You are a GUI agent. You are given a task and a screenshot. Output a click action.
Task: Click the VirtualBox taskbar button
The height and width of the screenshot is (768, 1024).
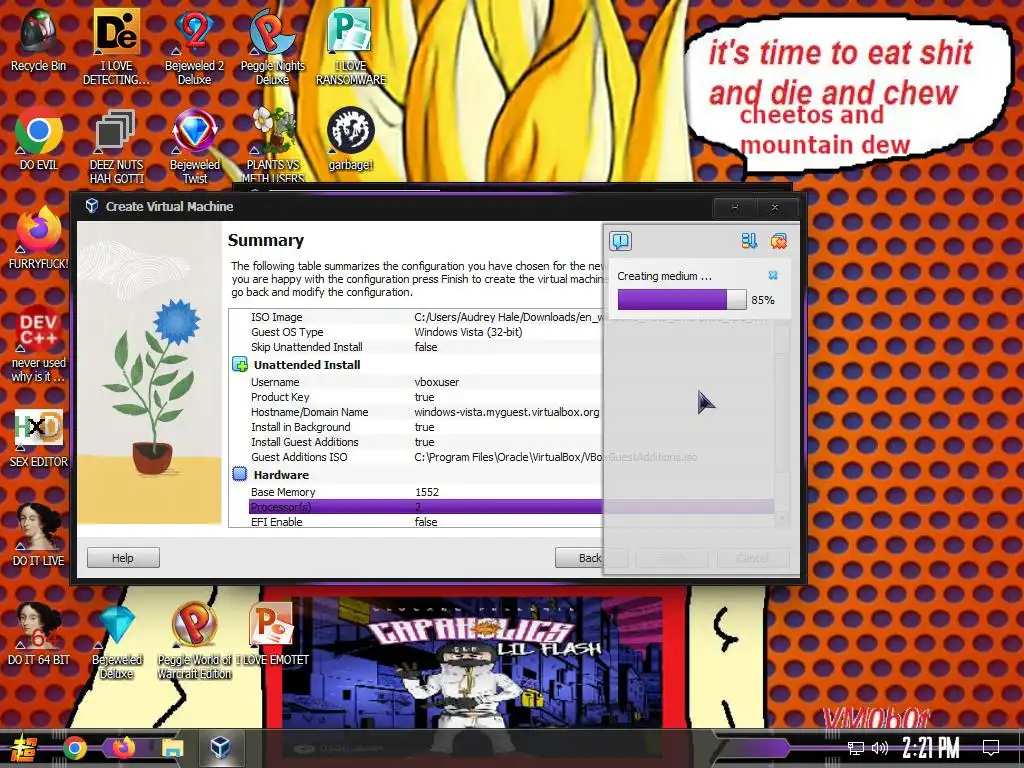[x=220, y=748]
